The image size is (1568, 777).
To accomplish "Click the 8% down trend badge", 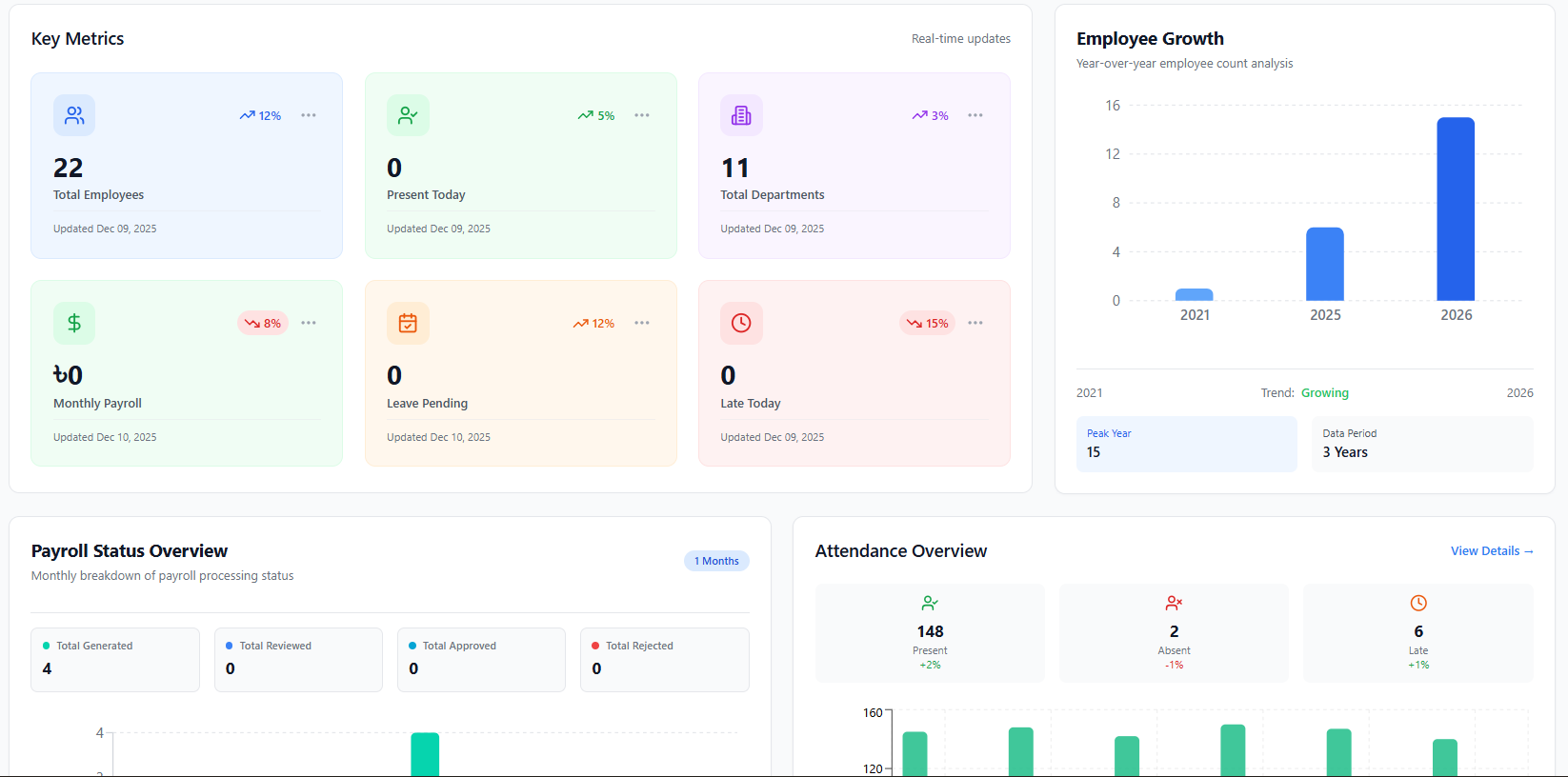I will [x=263, y=323].
